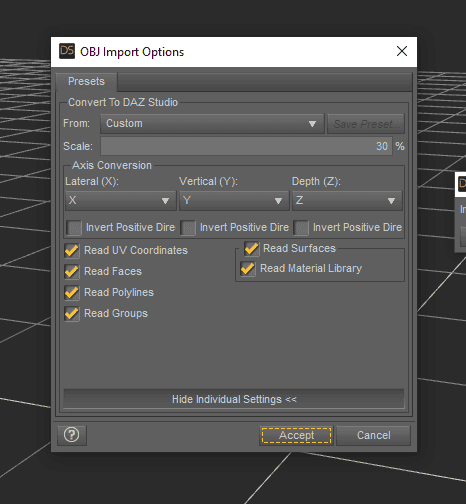Open the Lateral (X) axis dropdown
The height and width of the screenshot is (504, 466).
pyautogui.click(x=121, y=200)
